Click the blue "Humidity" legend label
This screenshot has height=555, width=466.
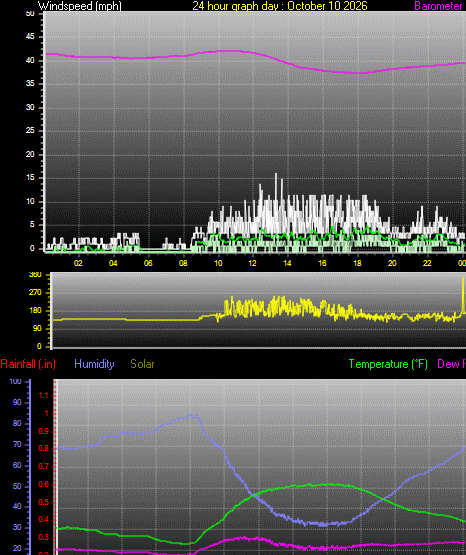[94, 364]
